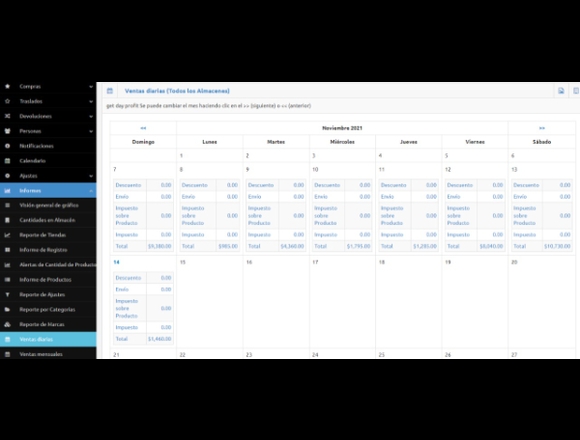Click the Alertas de Cantidad icon
The image size is (580, 440).
[7, 265]
